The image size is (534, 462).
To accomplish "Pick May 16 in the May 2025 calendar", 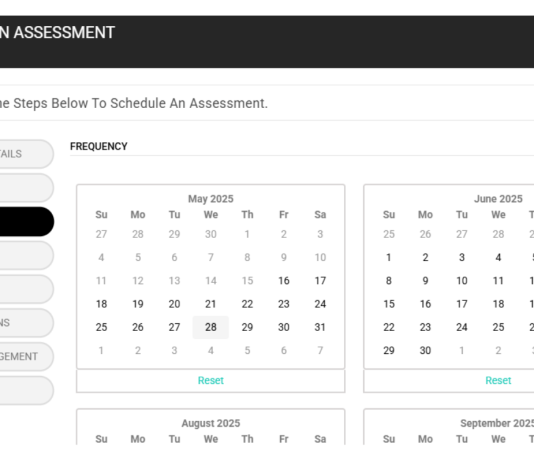I will click(284, 281).
